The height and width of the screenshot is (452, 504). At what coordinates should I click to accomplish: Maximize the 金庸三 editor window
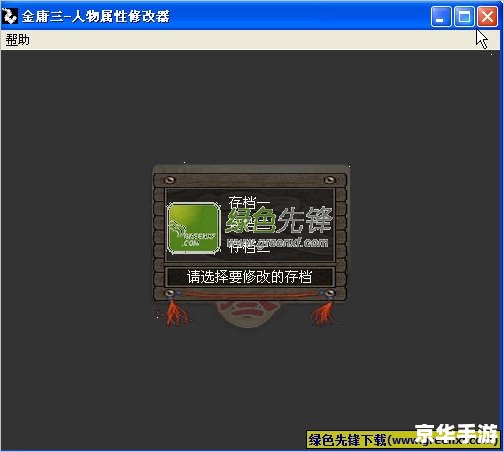click(464, 16)
